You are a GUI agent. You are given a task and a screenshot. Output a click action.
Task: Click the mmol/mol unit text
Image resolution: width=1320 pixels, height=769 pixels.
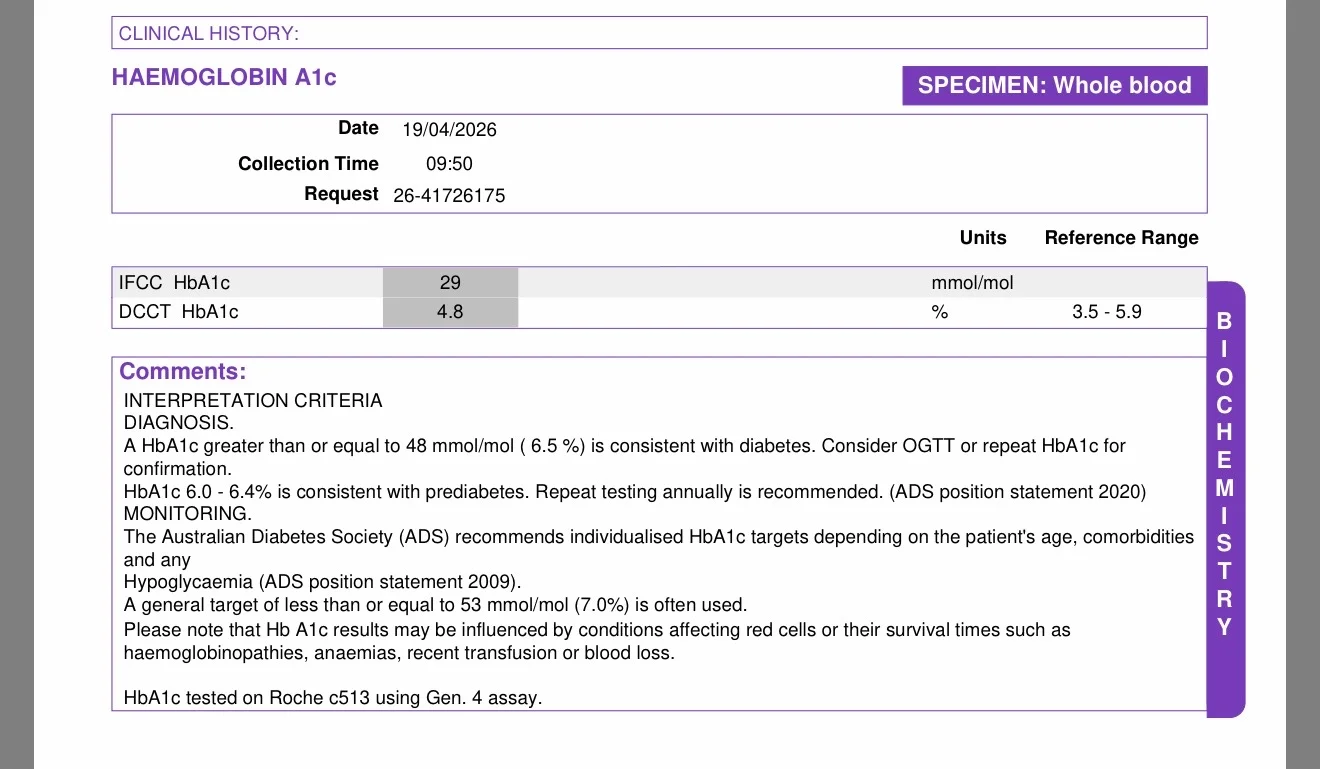tap(972, 283)
